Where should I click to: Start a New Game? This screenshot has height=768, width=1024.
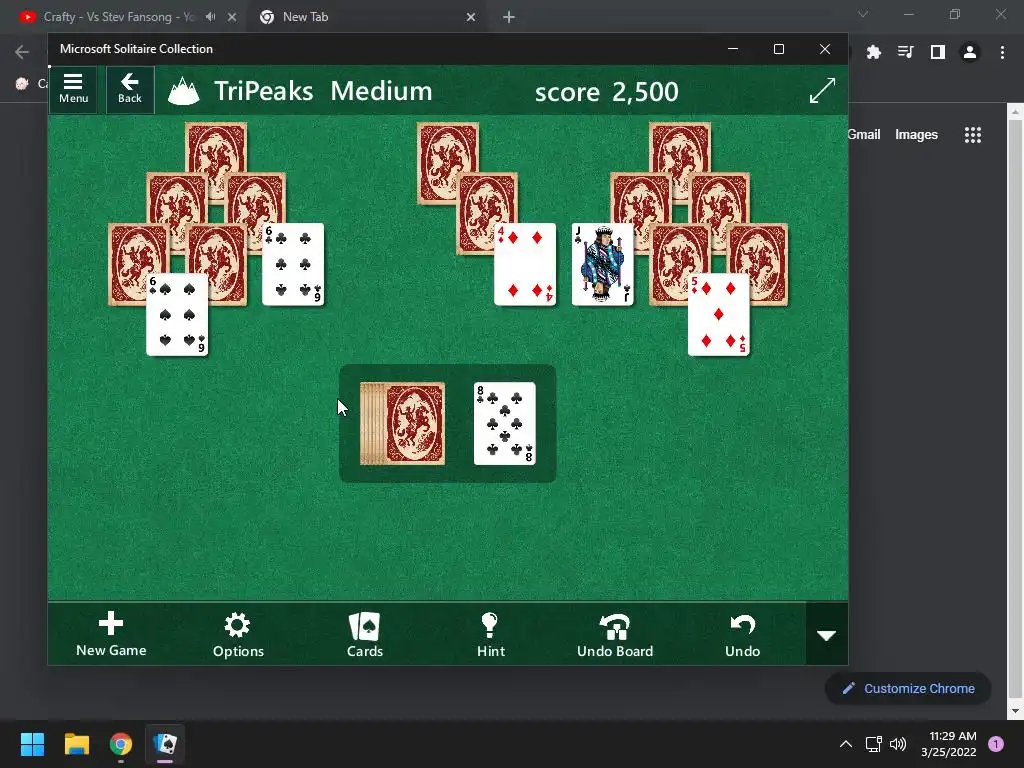point(111,634)
